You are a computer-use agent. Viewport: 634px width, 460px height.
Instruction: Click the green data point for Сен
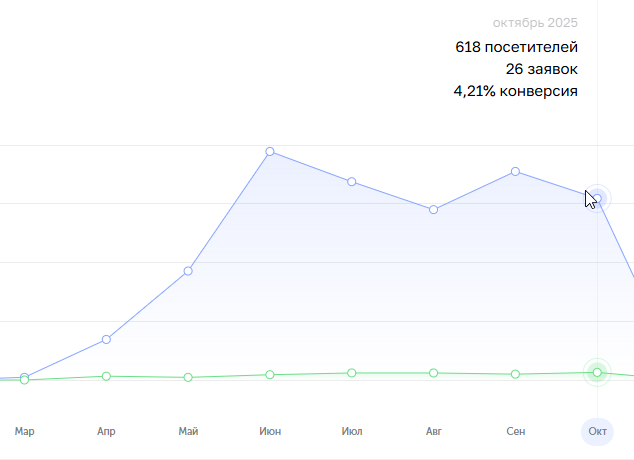[x=515, y=374]
